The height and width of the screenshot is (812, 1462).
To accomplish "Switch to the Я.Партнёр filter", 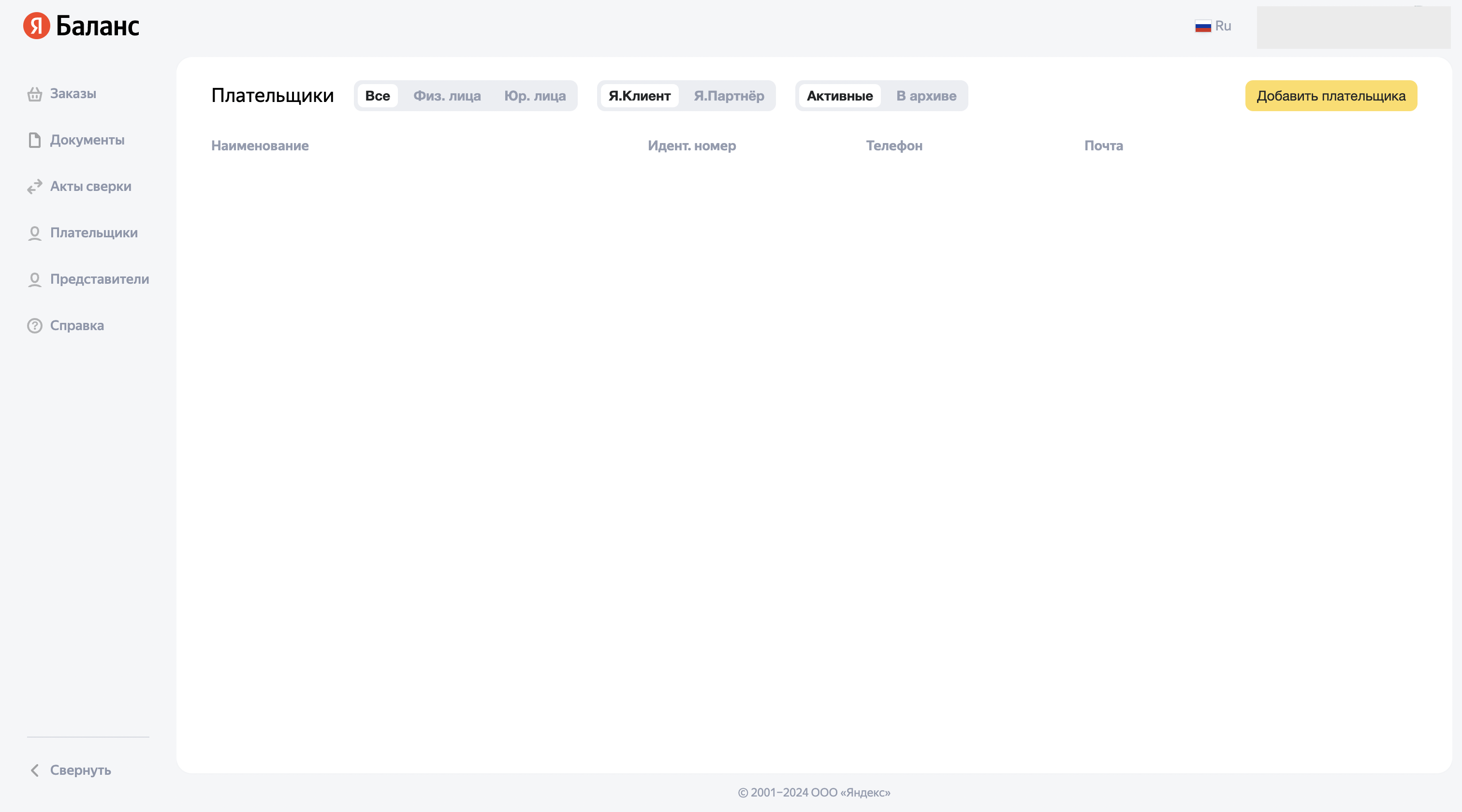I will (x=729, y=96).
